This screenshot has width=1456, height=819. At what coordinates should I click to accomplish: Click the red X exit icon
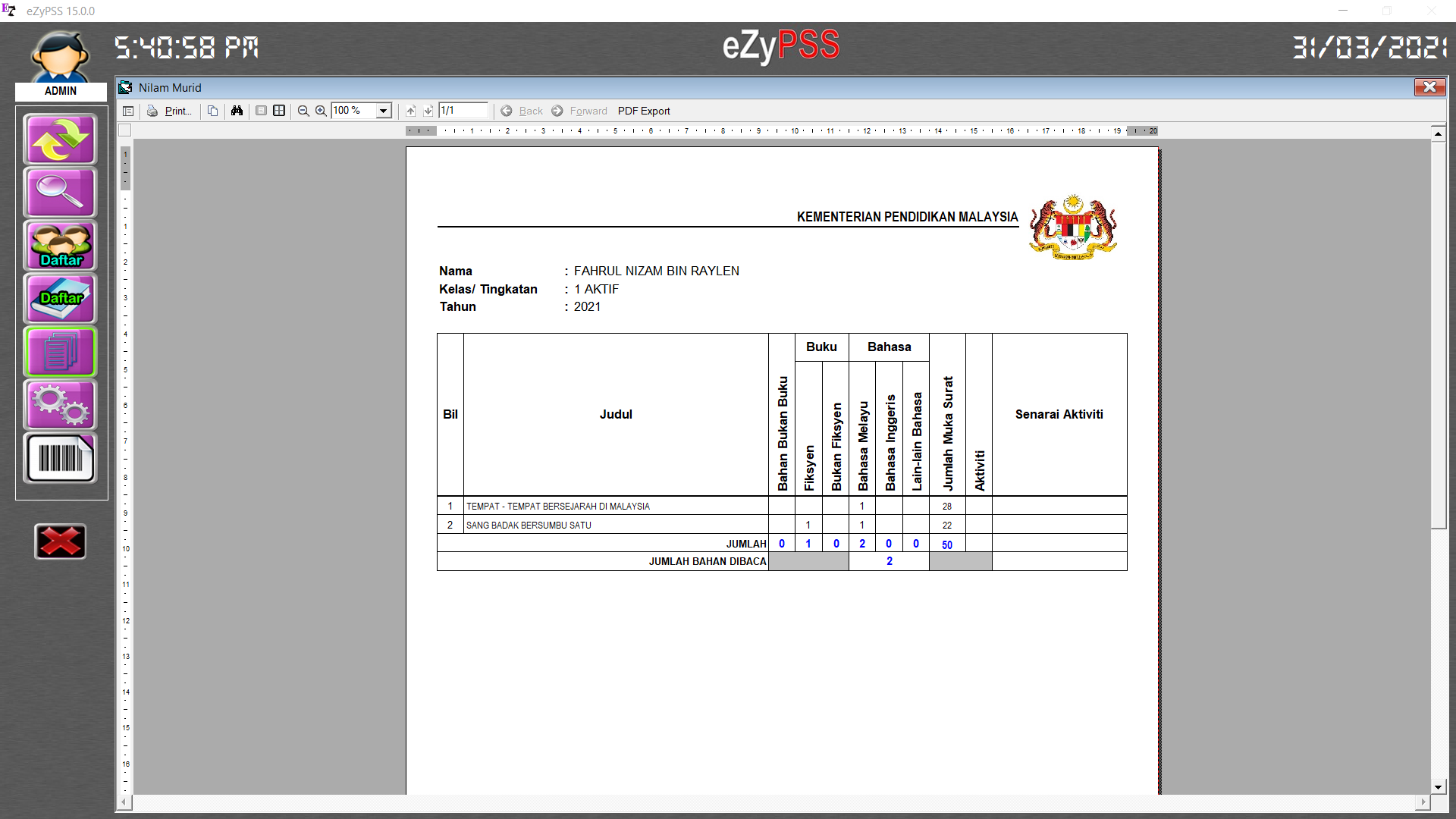click(x=60, y=541)
